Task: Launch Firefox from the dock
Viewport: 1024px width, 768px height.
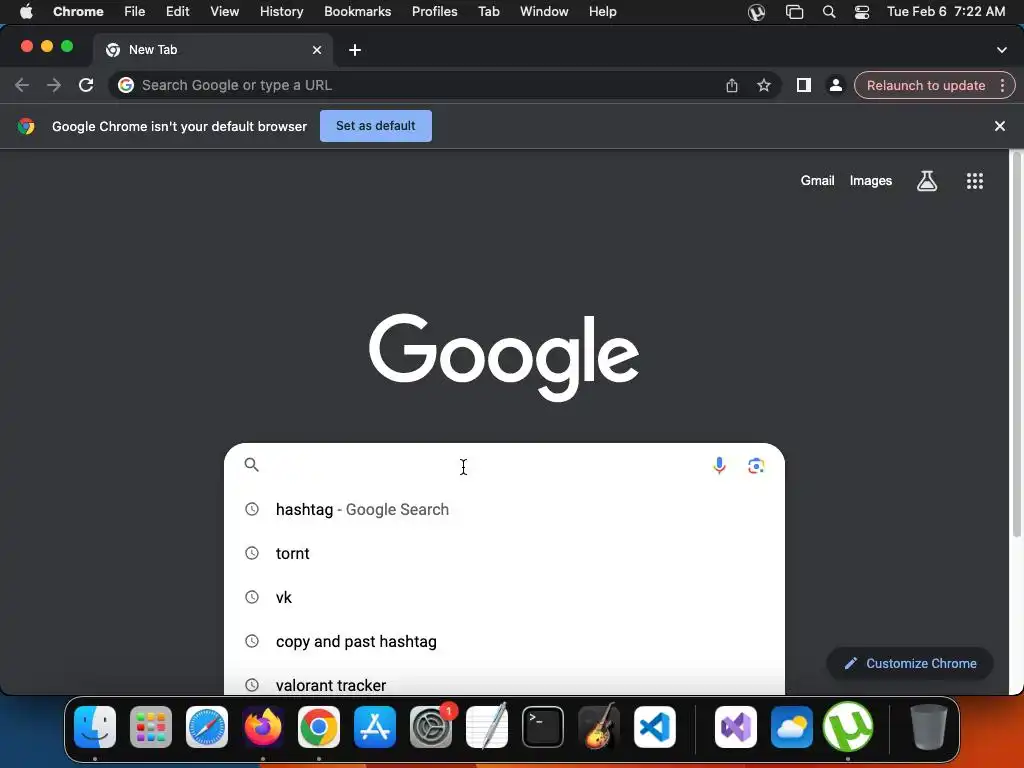Action: point(263,726)
